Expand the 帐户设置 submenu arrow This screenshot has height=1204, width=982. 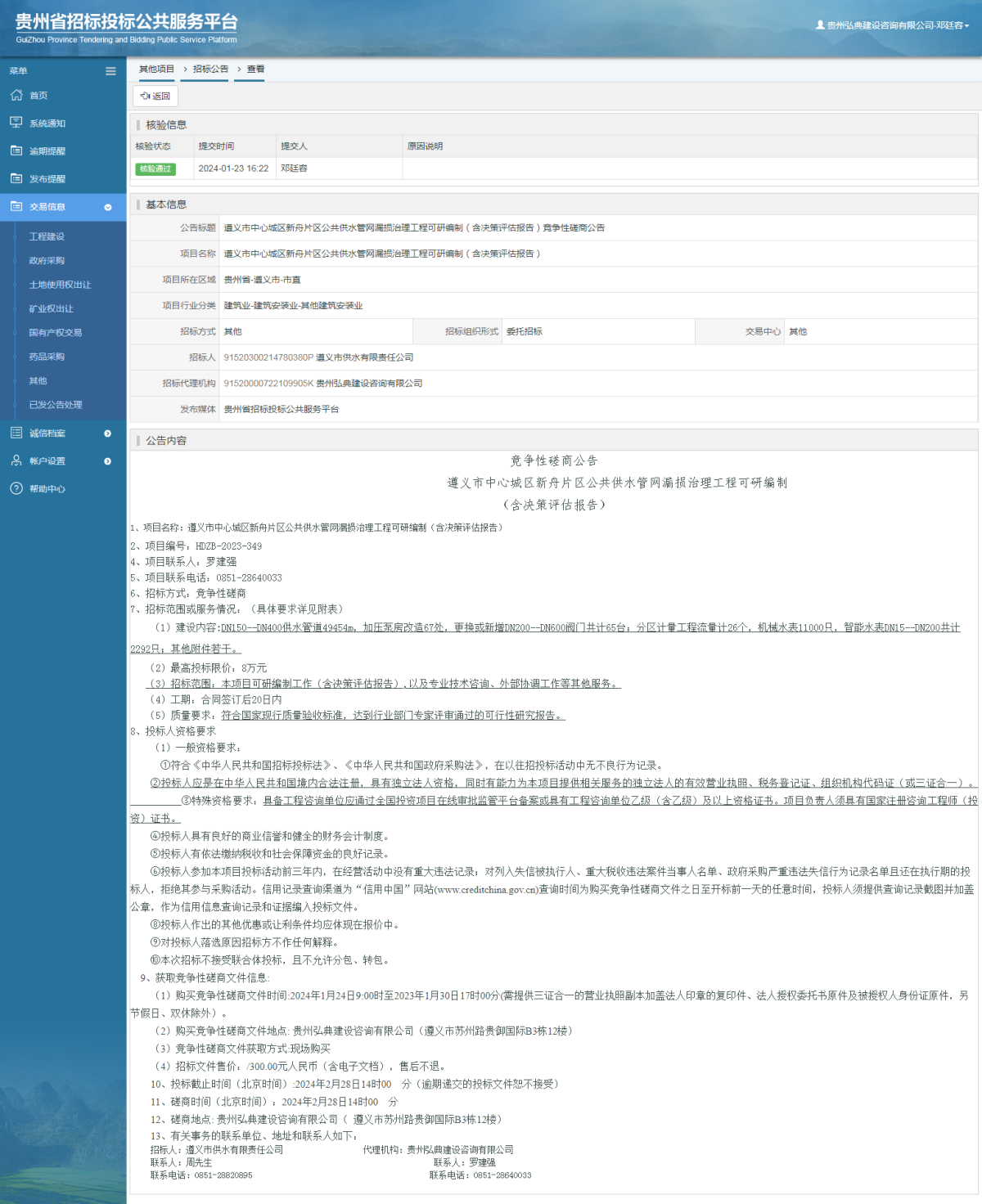107,461
